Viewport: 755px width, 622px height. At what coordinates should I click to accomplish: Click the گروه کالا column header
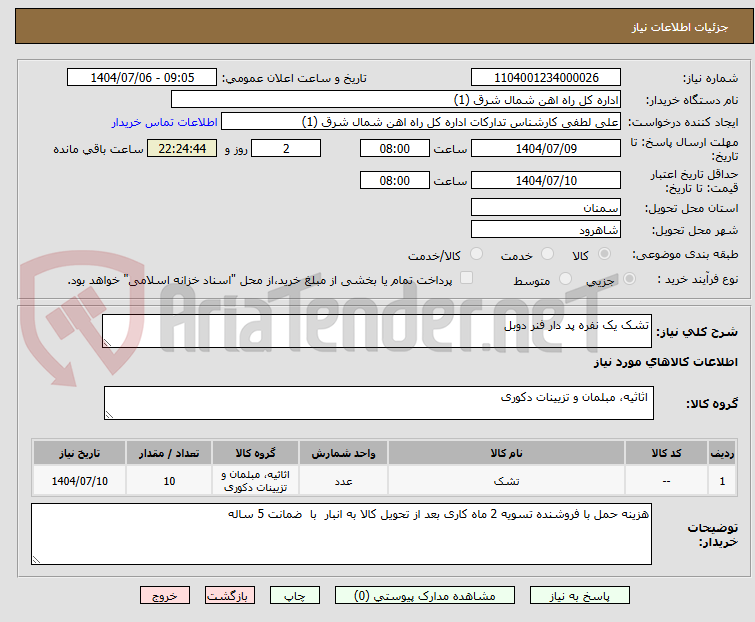(256, 453)
